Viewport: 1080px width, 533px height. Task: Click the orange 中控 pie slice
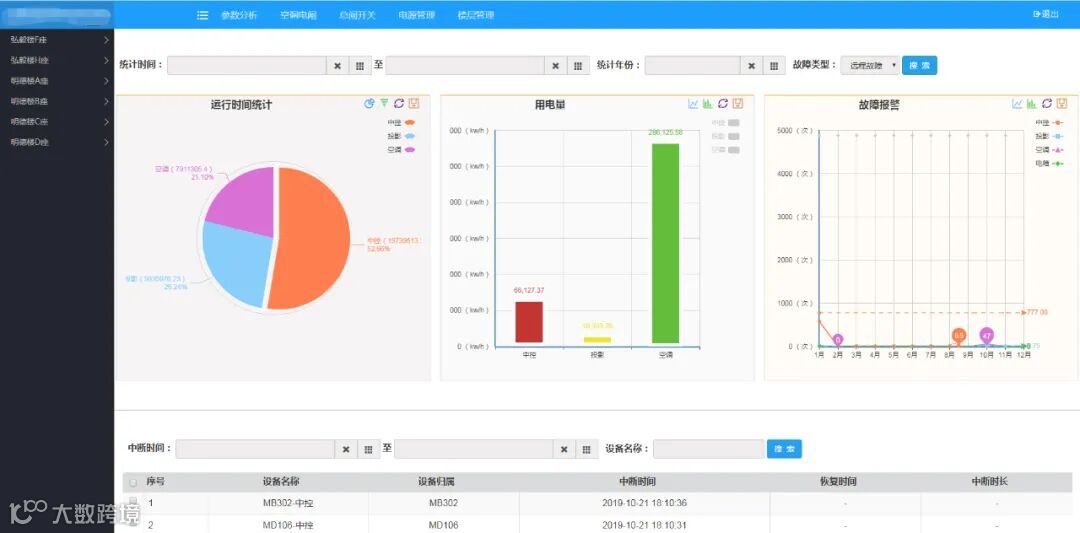coord(313,238)
